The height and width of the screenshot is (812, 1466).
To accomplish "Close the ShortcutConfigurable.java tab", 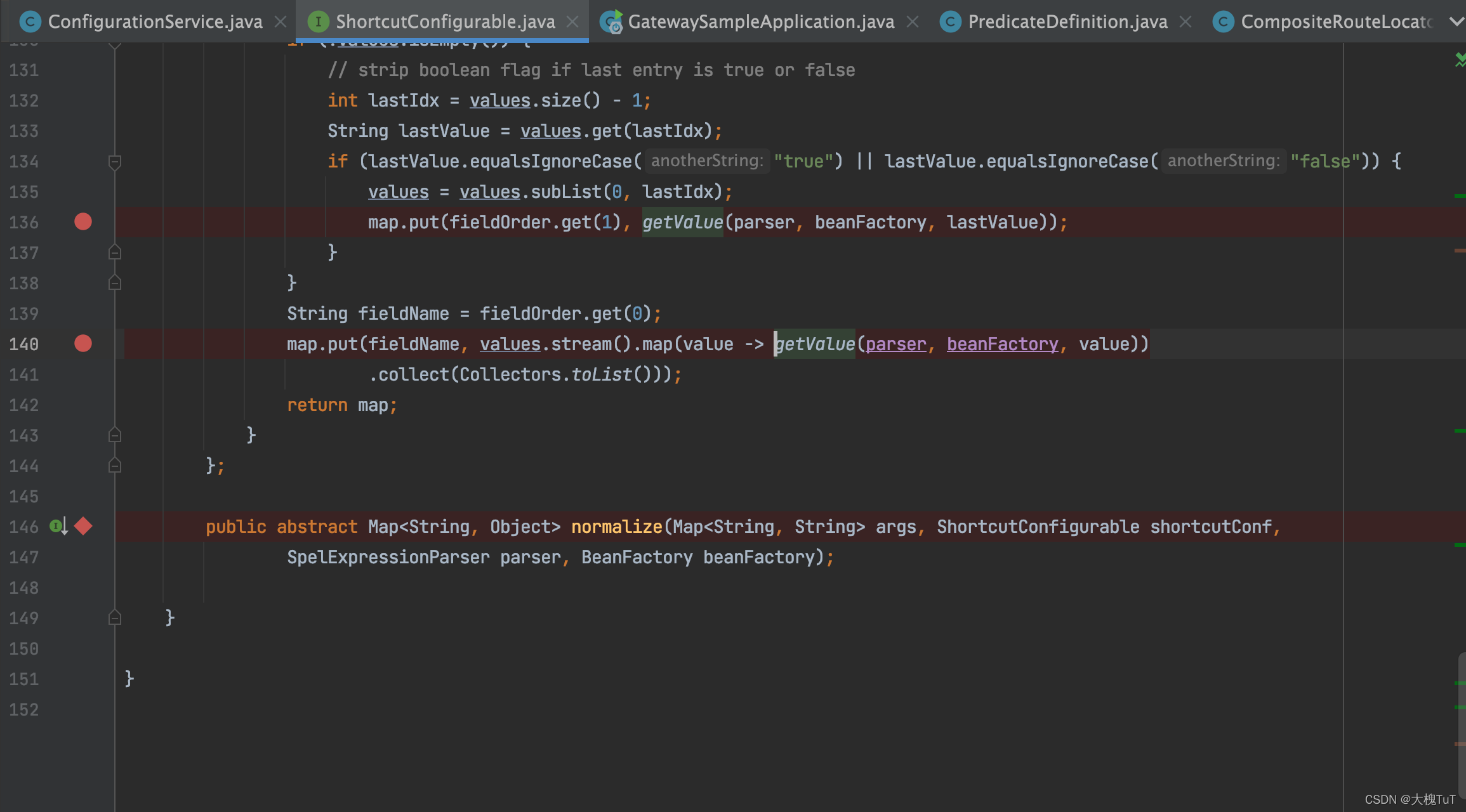I will [x=572, y=22].
